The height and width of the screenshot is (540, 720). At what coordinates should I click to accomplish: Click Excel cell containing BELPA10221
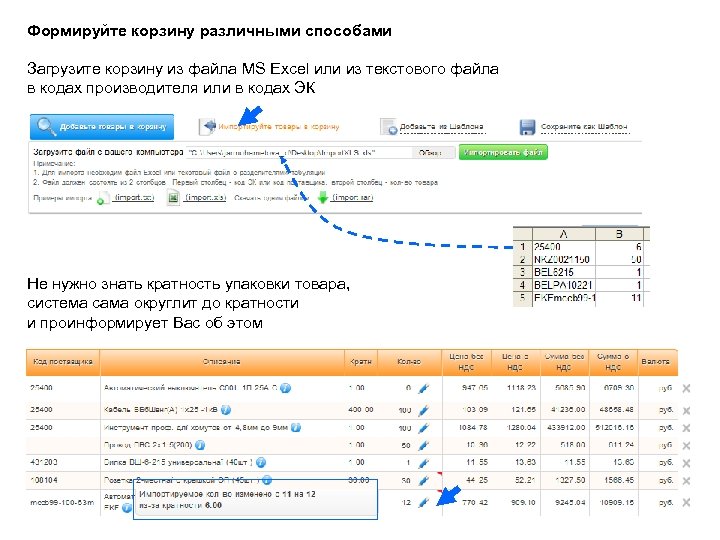pos(564,285)
